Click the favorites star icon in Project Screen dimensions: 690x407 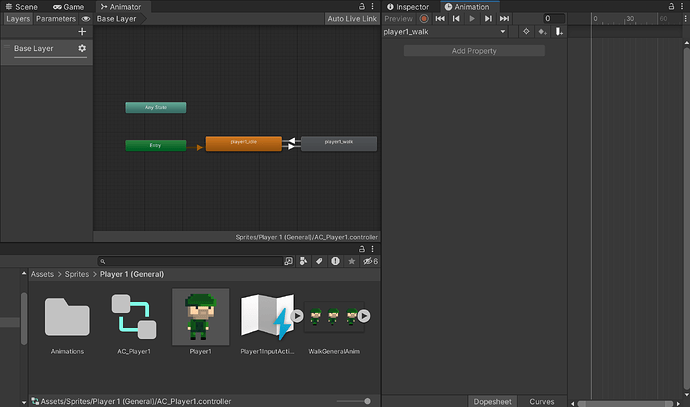pyautogui.click(x=351, y=261)
